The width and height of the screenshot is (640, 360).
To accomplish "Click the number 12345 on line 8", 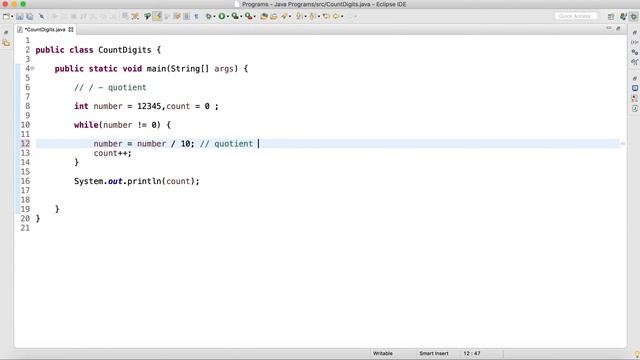I will [x=149, y=106].
